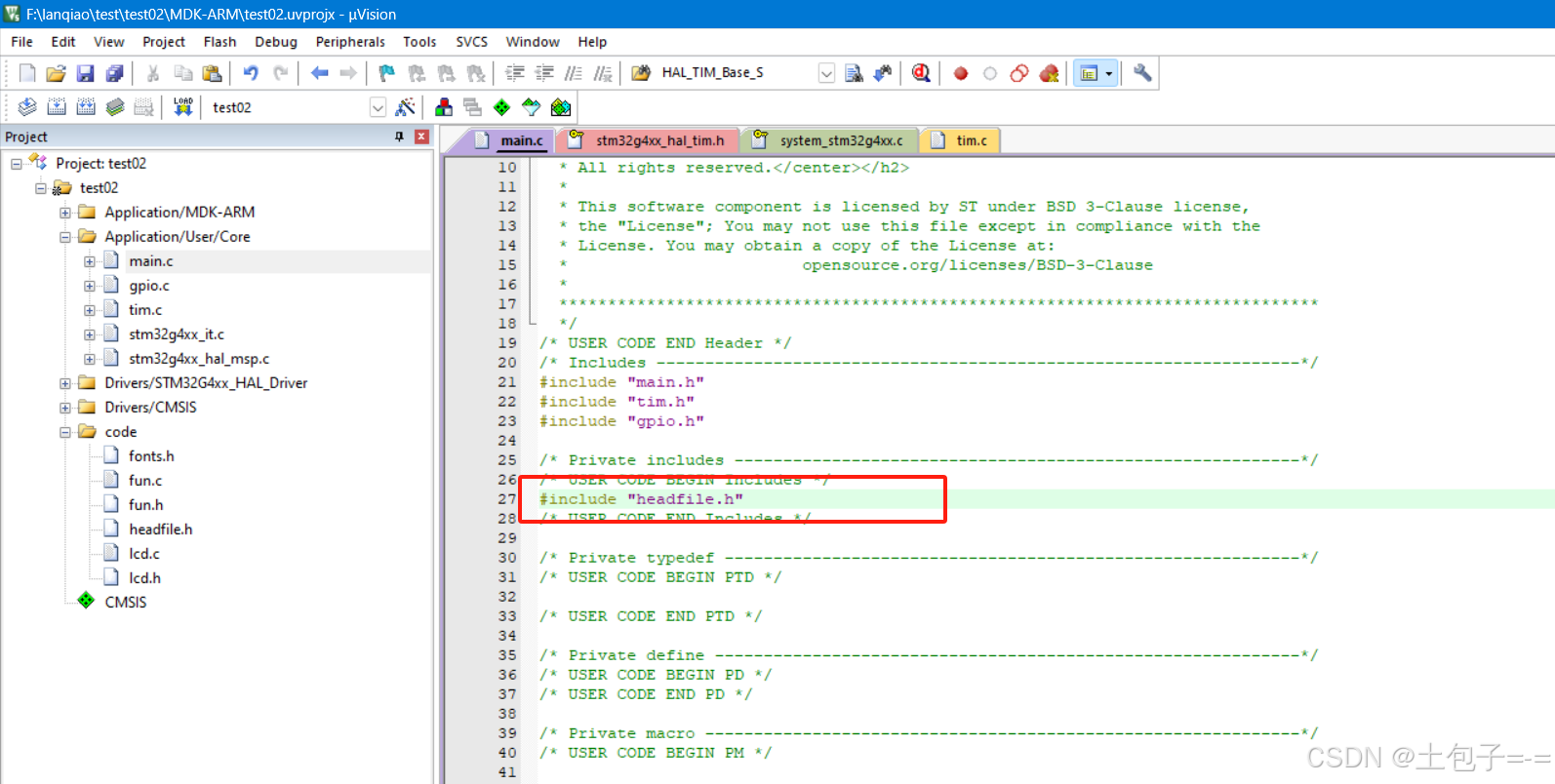1555x784 pixels.
Task: Paste from clipboard toolbar icon
Action: pos(212,73)
